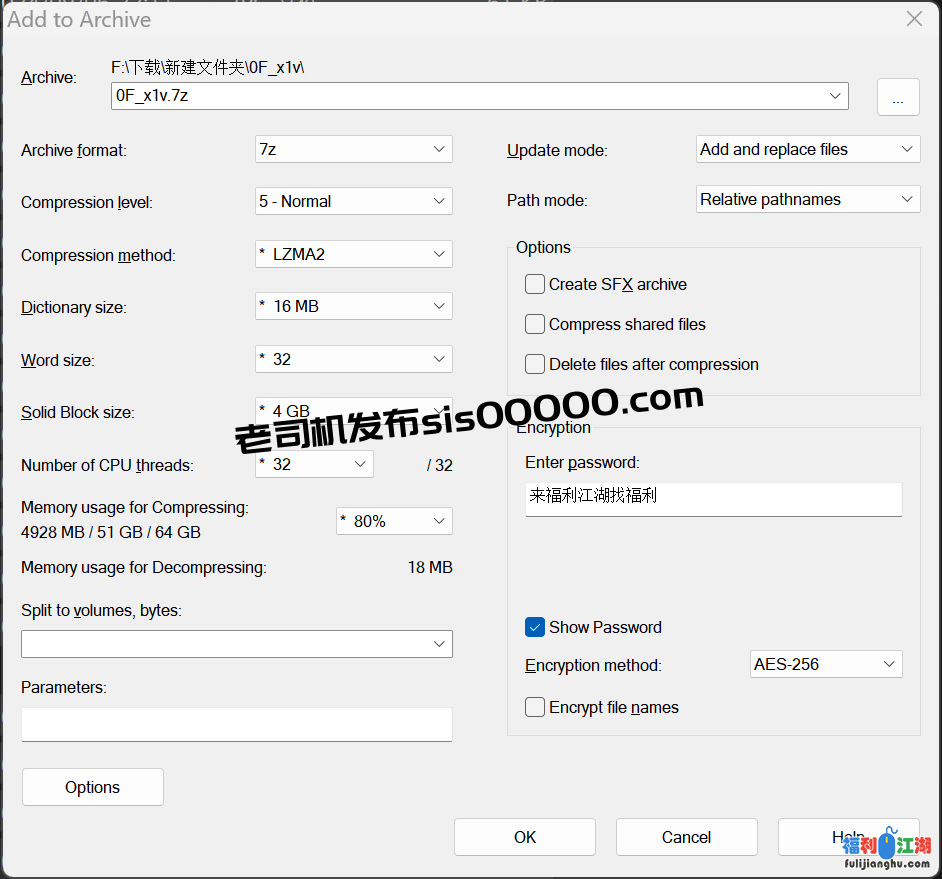The image size is (942, 879).
Task: Open the Archive format dropdown
Action: pyautogui.click(x=354, y=149)
